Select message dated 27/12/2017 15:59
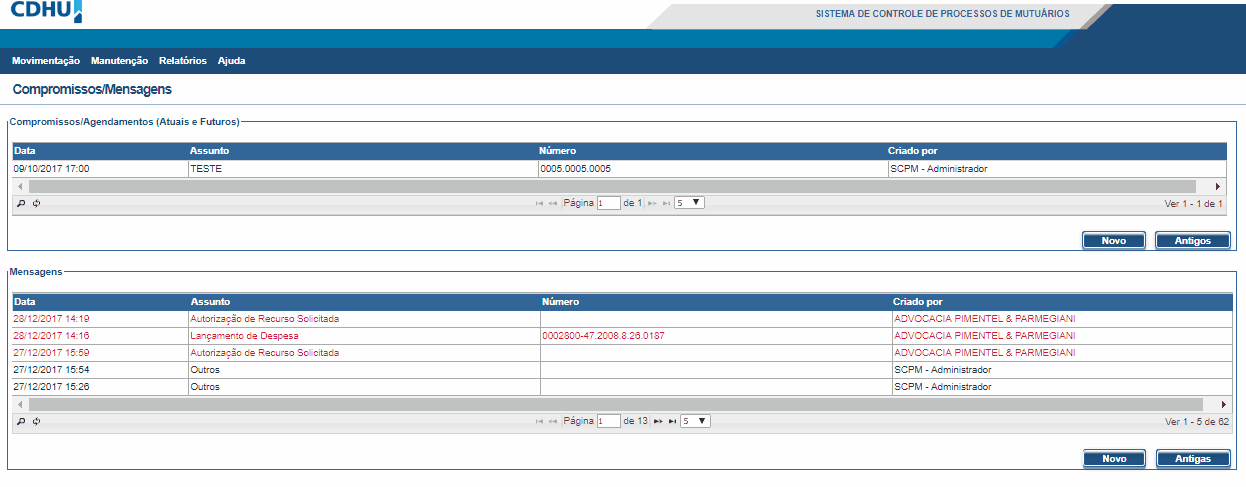Screen dimensions: 1246x487 [621, 353]
